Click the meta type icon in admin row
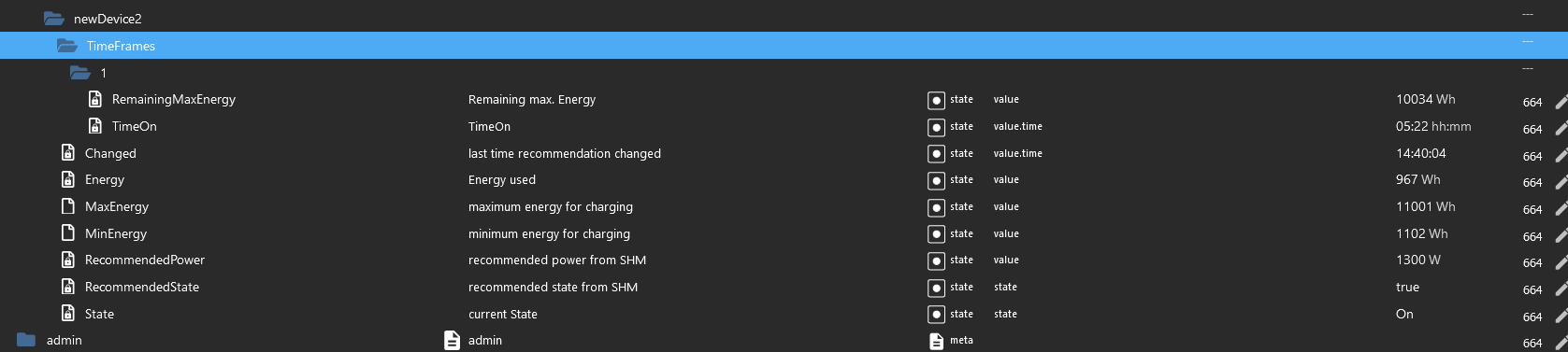 click(936, 341)
